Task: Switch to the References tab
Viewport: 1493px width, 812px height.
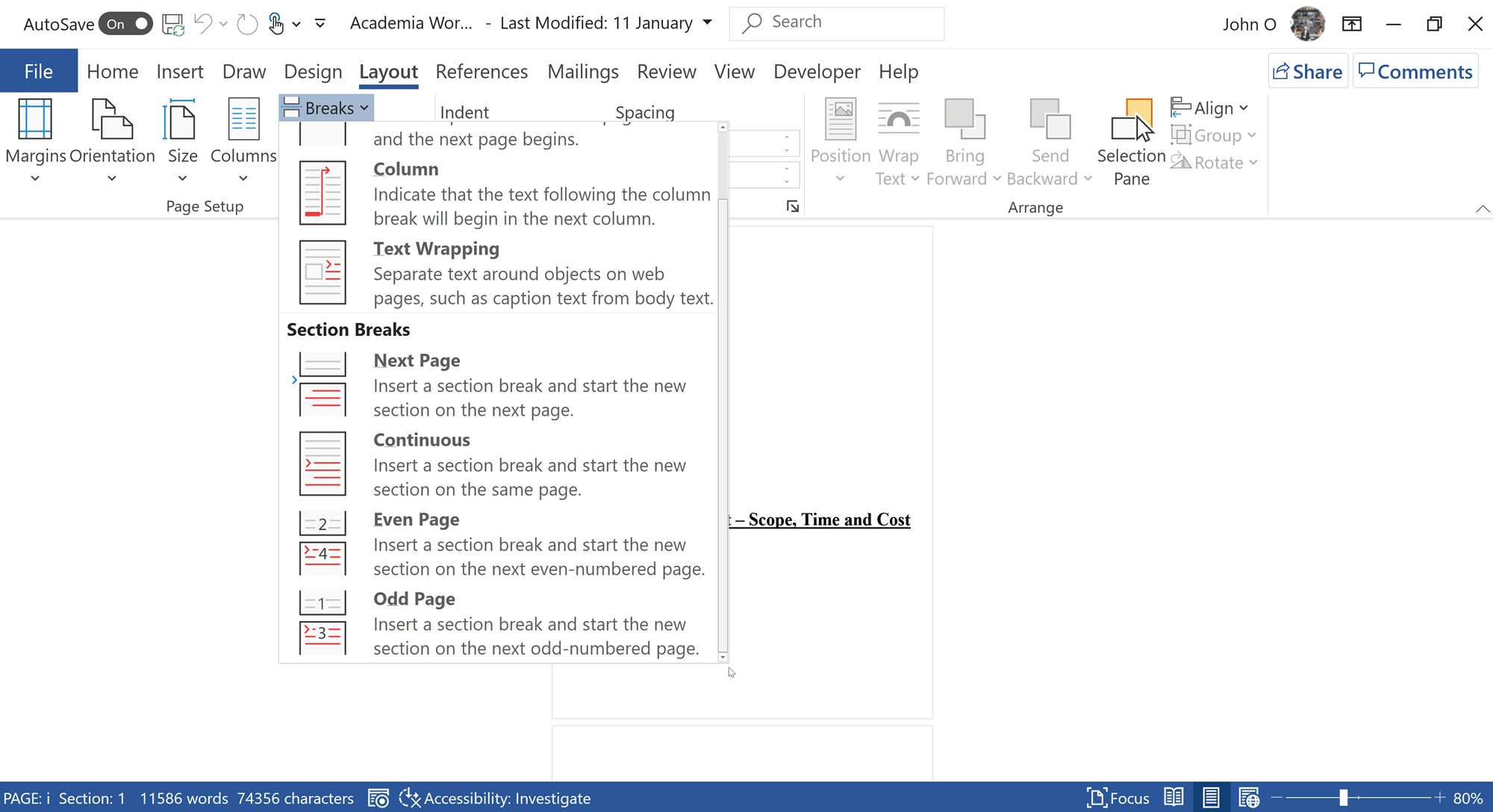Action: pos(481,71)
